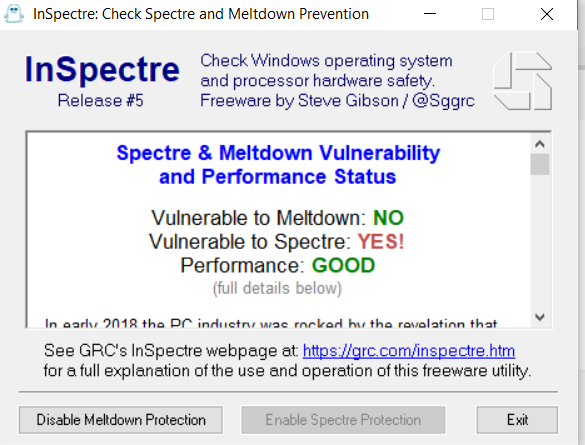Close the InSpectre window
The width and height of the screenshot is (585, 445).
547,14
